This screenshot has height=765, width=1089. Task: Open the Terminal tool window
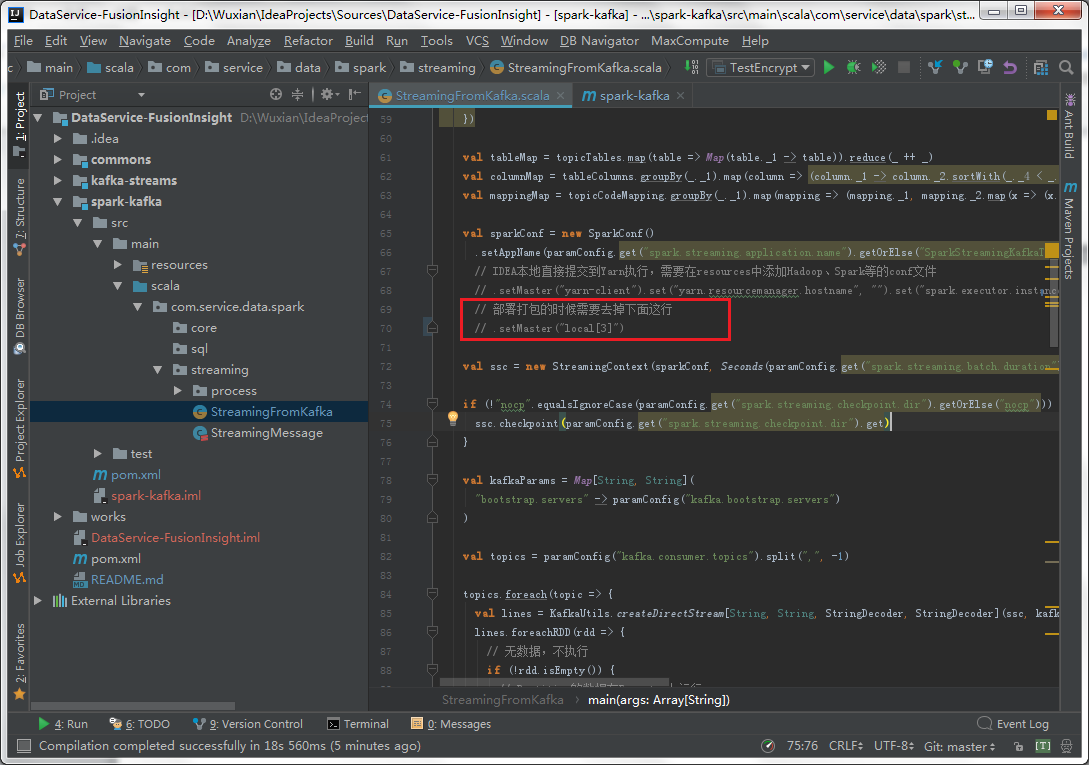(358, 724)
